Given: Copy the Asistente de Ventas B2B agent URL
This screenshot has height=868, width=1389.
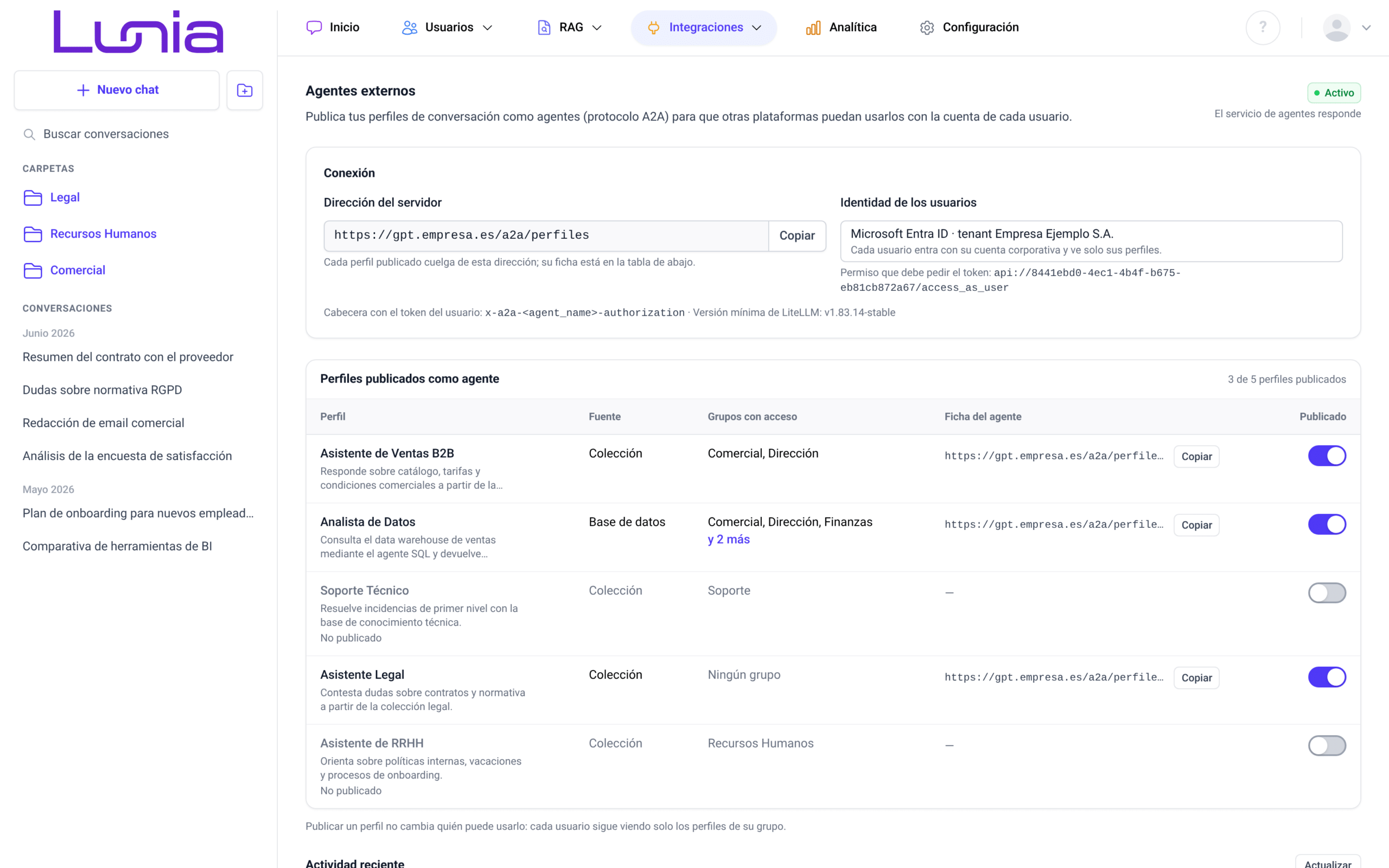Looking at the screenshot, I should 1196,456.
